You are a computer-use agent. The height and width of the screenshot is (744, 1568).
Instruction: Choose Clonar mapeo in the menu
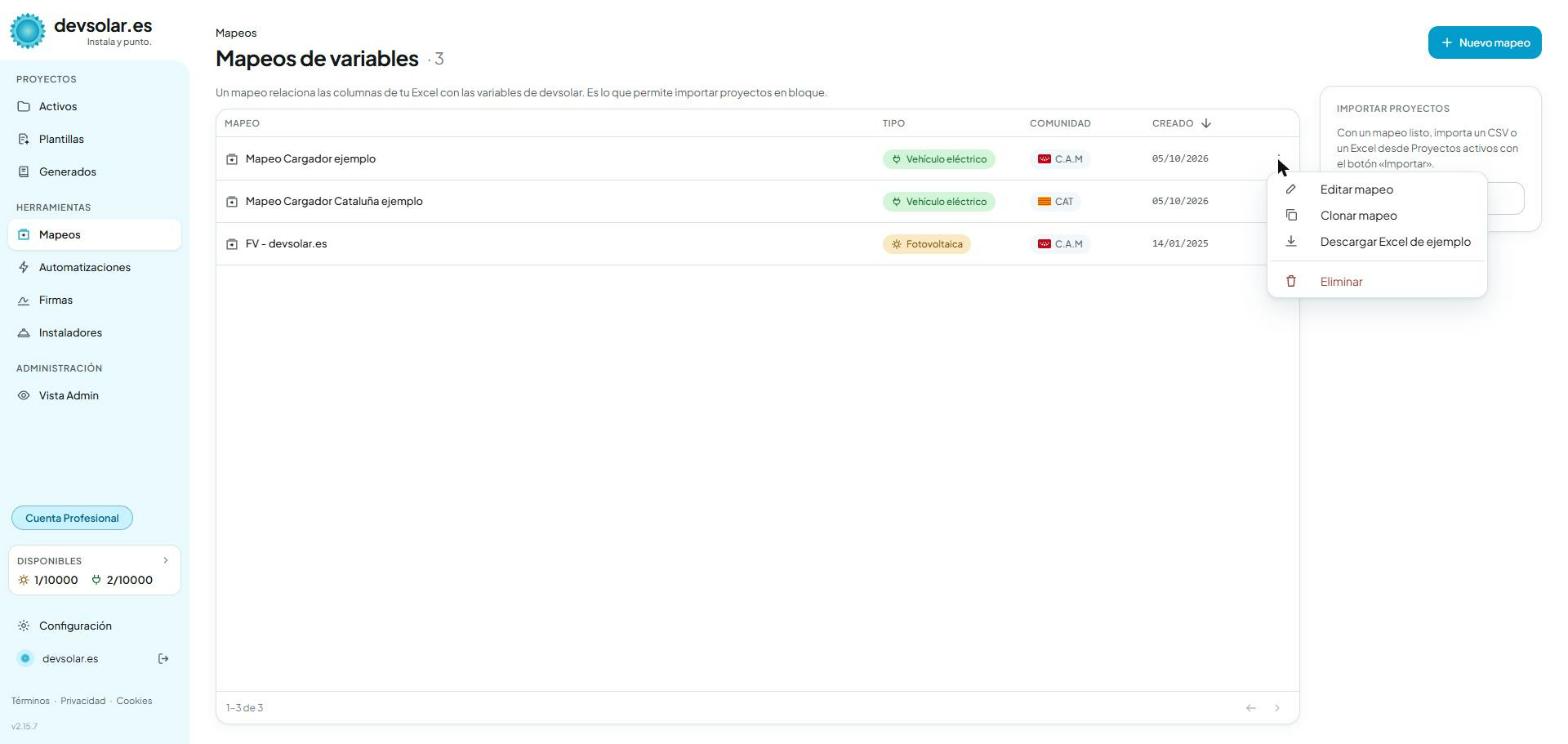(x=1377, y=215)
